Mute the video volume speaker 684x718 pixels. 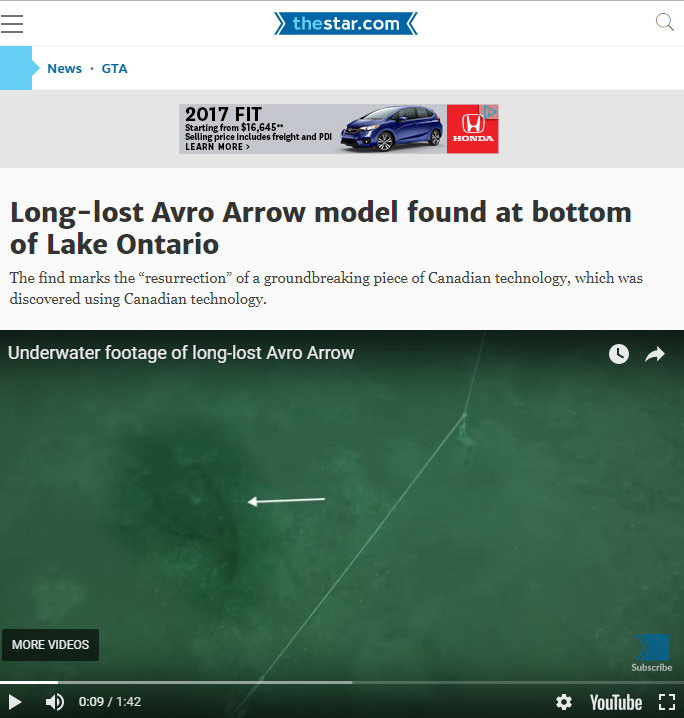click(x=54, y=702)
